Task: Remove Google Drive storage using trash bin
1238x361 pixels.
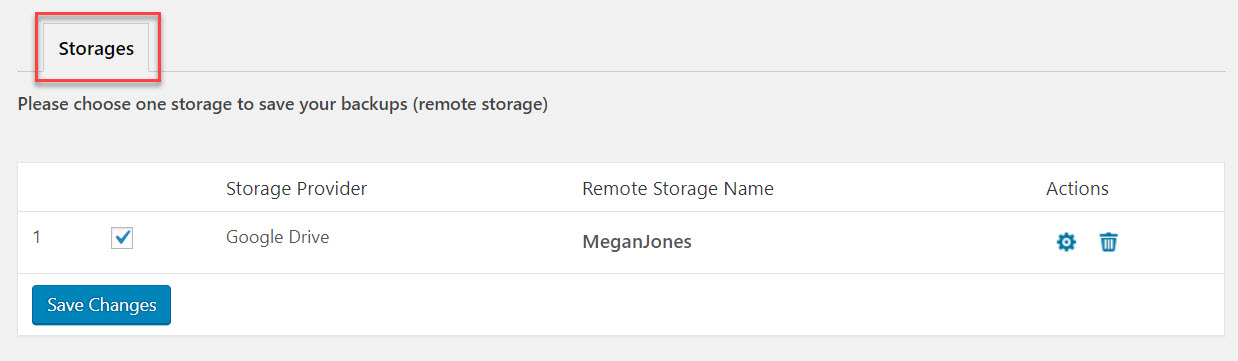Action: [x=1108, y=242]
